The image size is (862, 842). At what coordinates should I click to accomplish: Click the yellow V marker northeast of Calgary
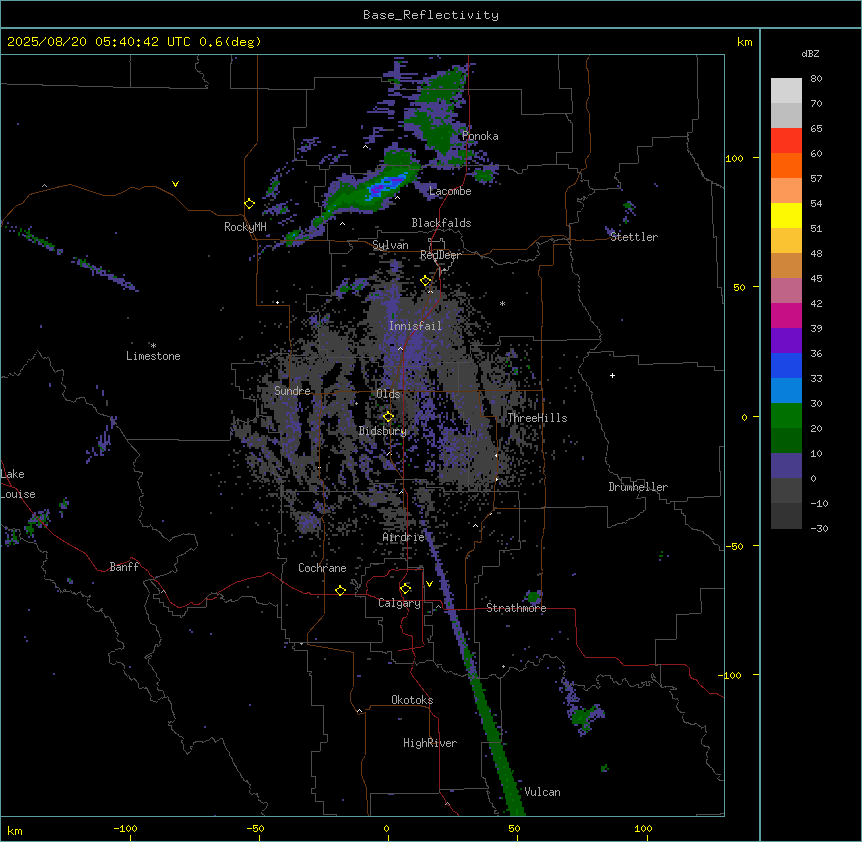tap(429, 584)
